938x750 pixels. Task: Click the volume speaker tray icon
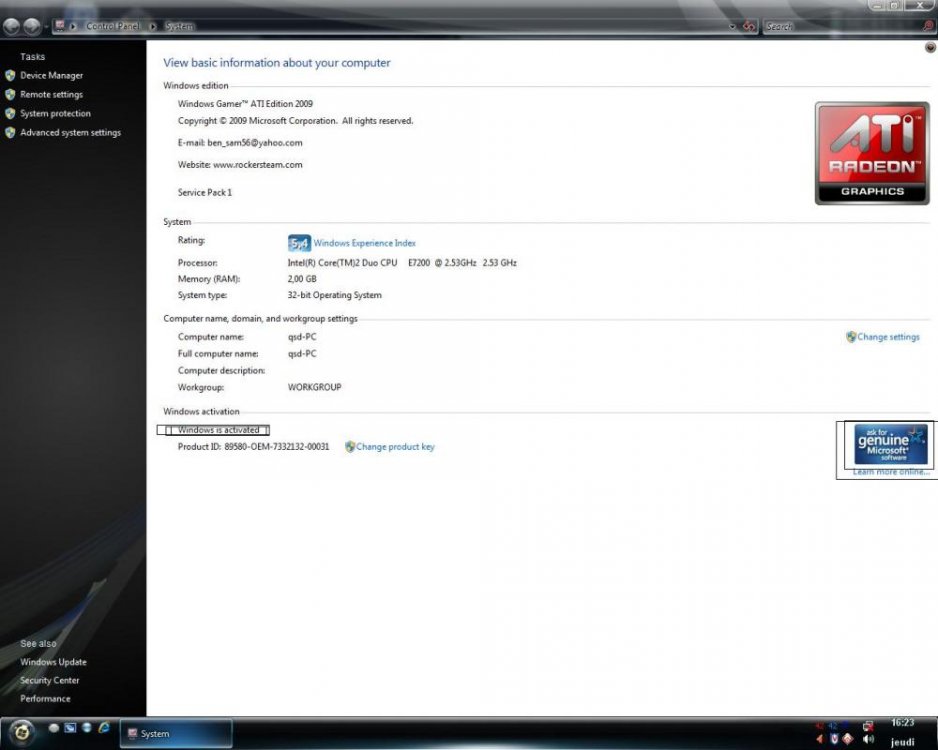pos(867,740)
